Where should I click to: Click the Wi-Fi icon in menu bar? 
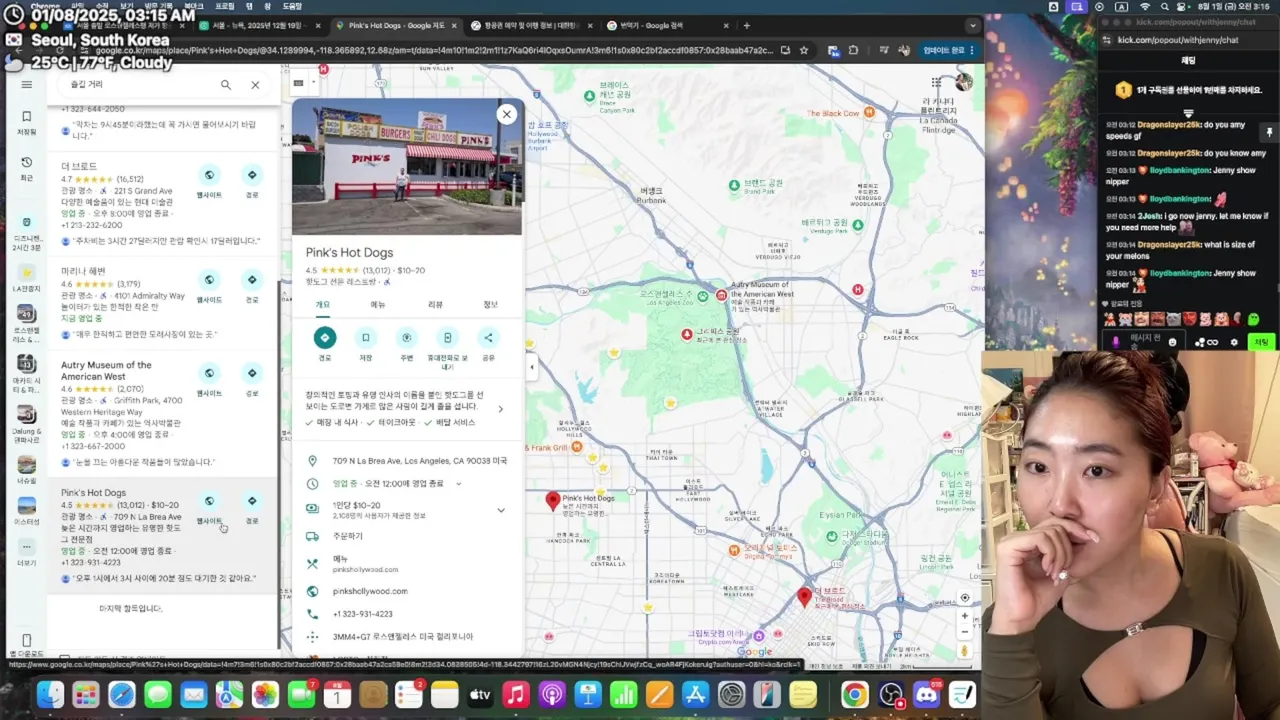point(1146,6)
